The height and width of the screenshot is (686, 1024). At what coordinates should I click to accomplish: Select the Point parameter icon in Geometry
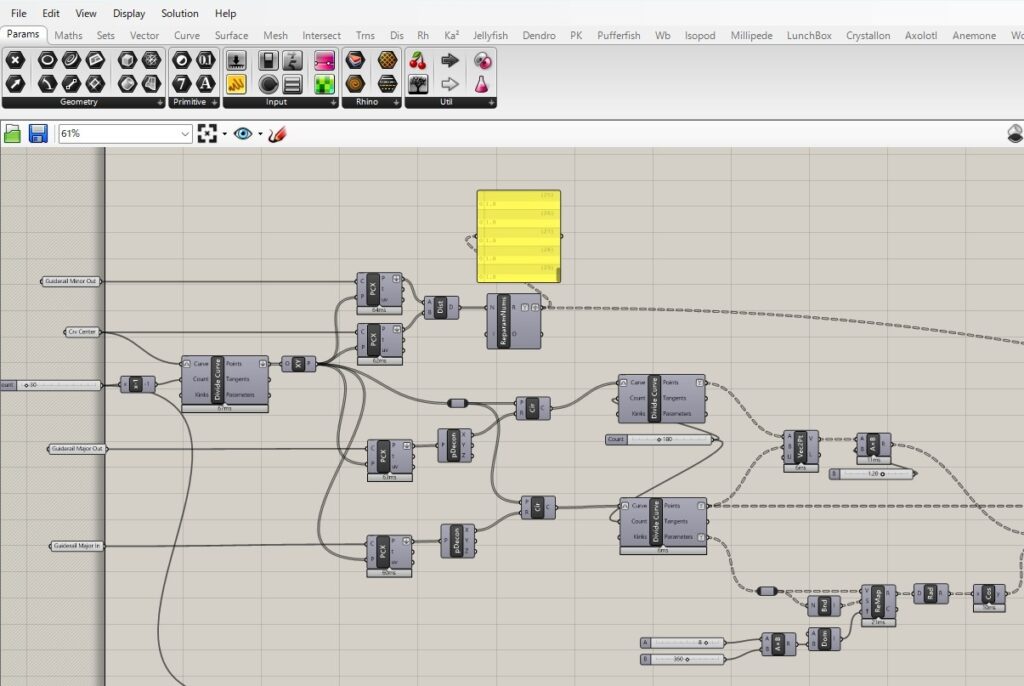pyautogui.click(x=15, y=61)
